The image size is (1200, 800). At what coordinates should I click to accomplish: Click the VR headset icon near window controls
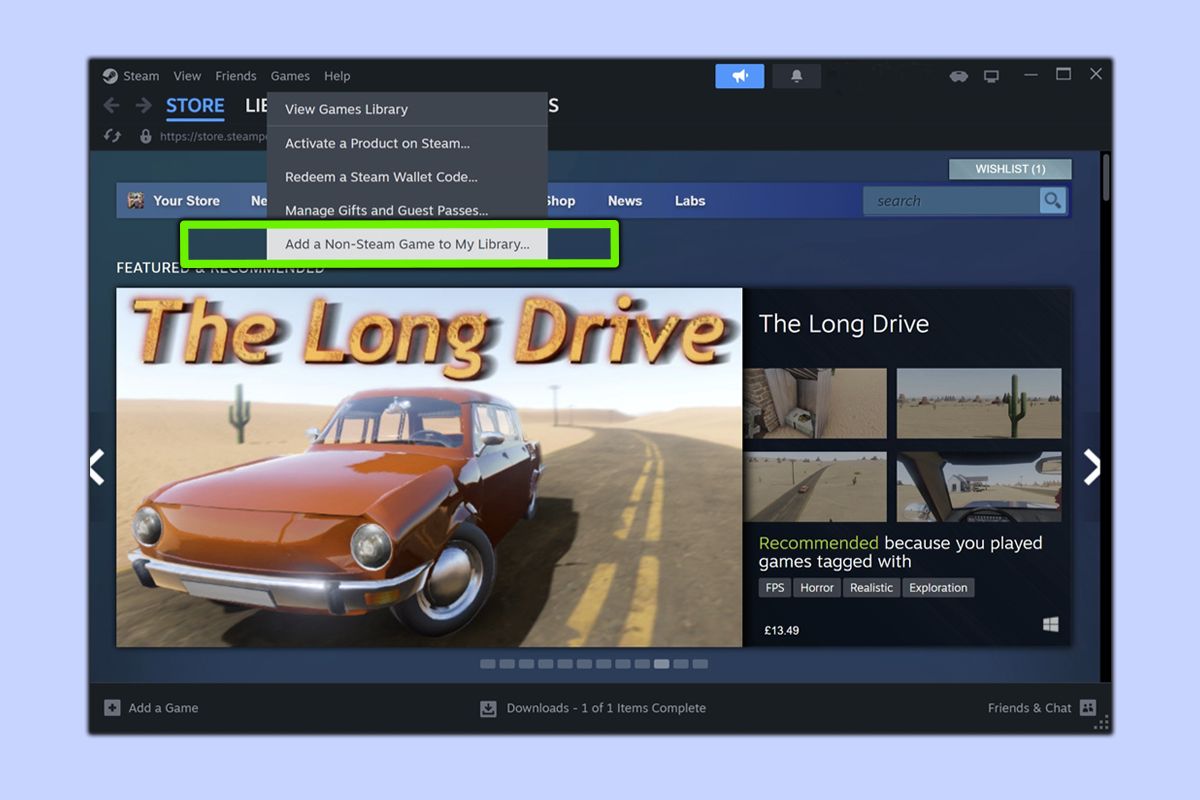(958, 75)
